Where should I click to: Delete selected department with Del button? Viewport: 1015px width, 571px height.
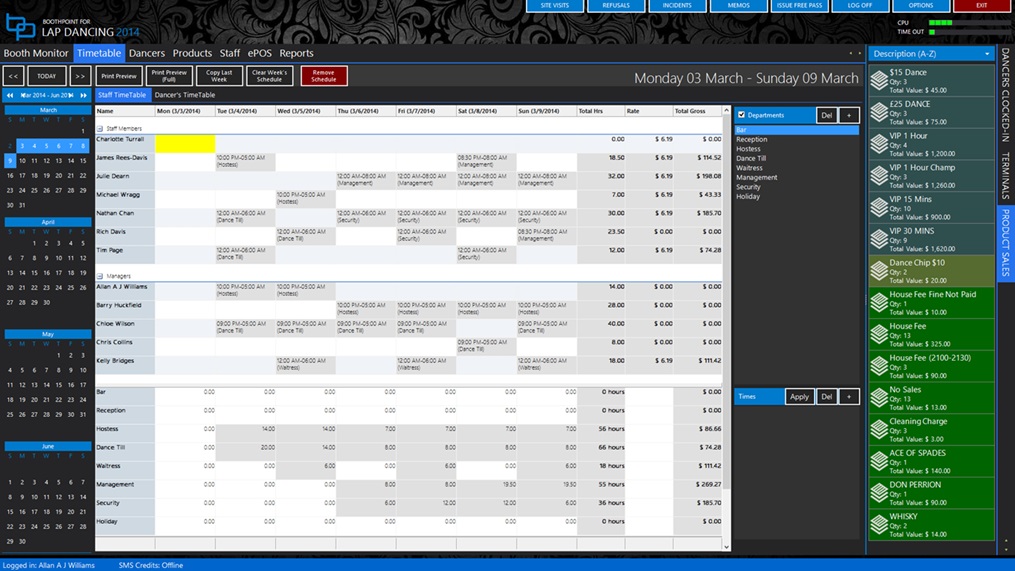point(827,115)
